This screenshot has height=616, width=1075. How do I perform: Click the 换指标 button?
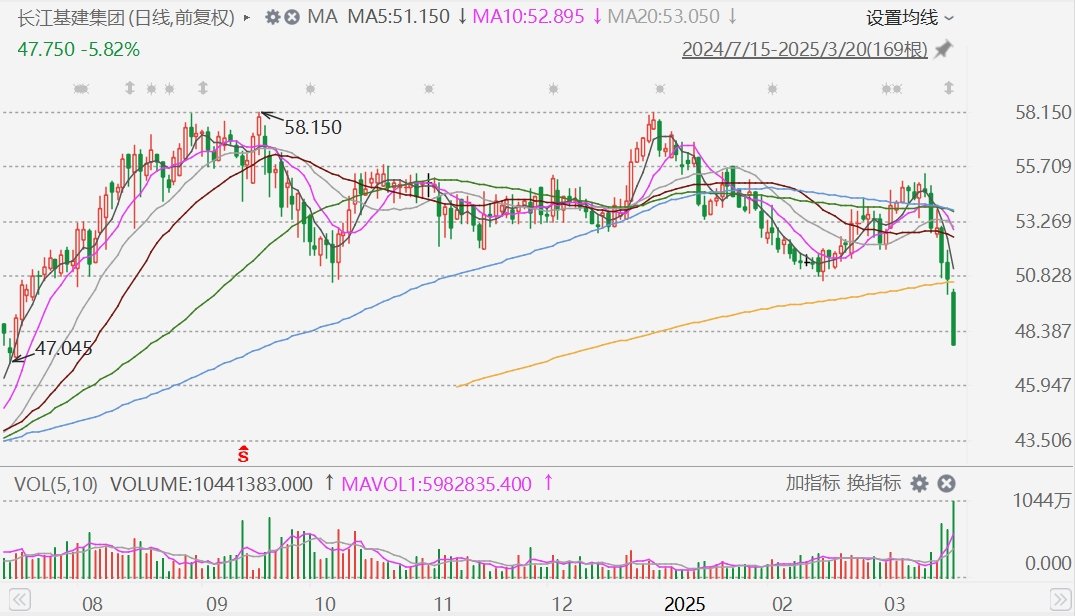(x=873, y=483)
